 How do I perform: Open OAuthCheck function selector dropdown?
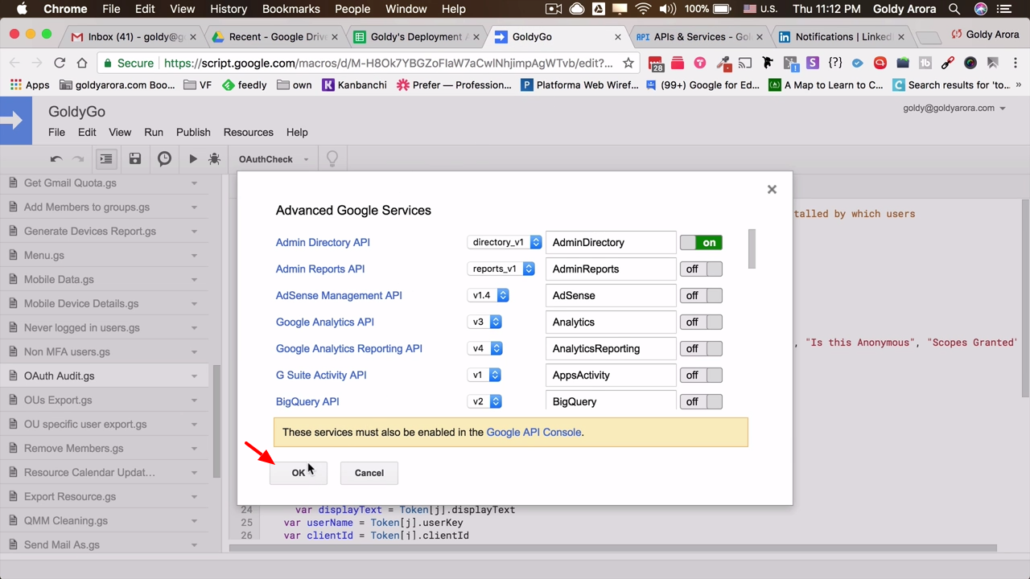[273, 159]
